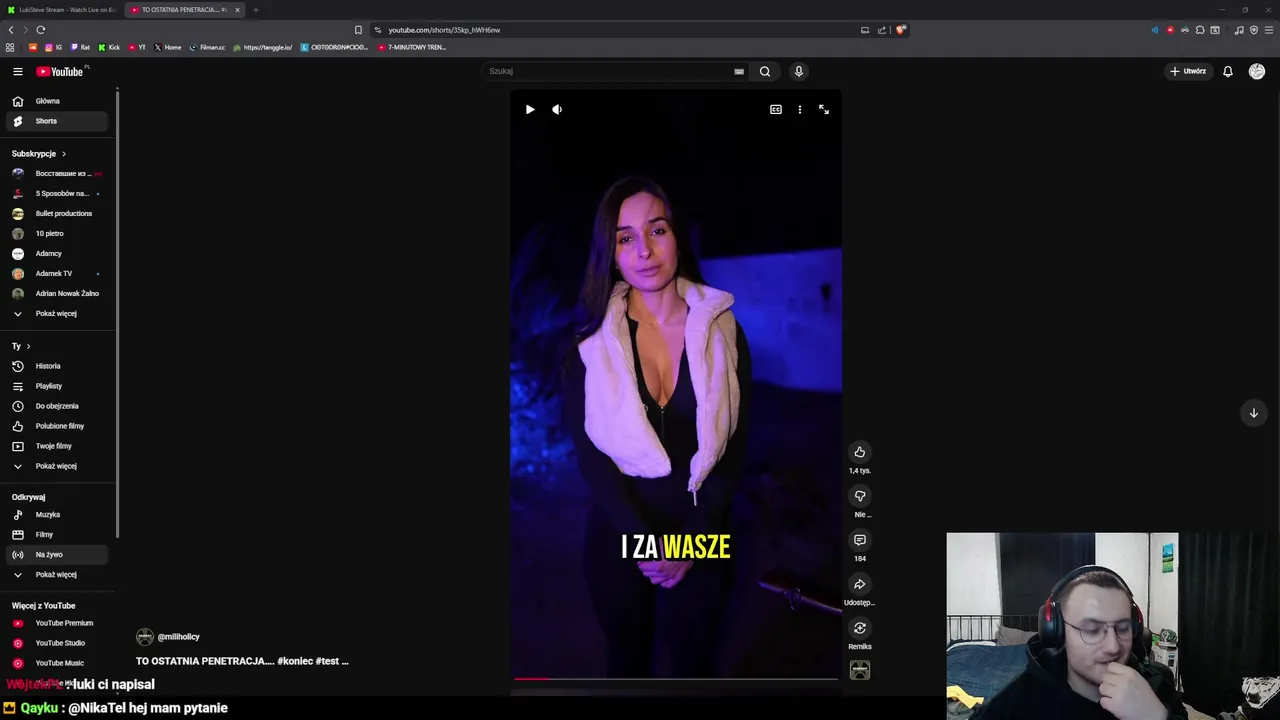
Task: Reload the page
Action: [x=40, y=30]
